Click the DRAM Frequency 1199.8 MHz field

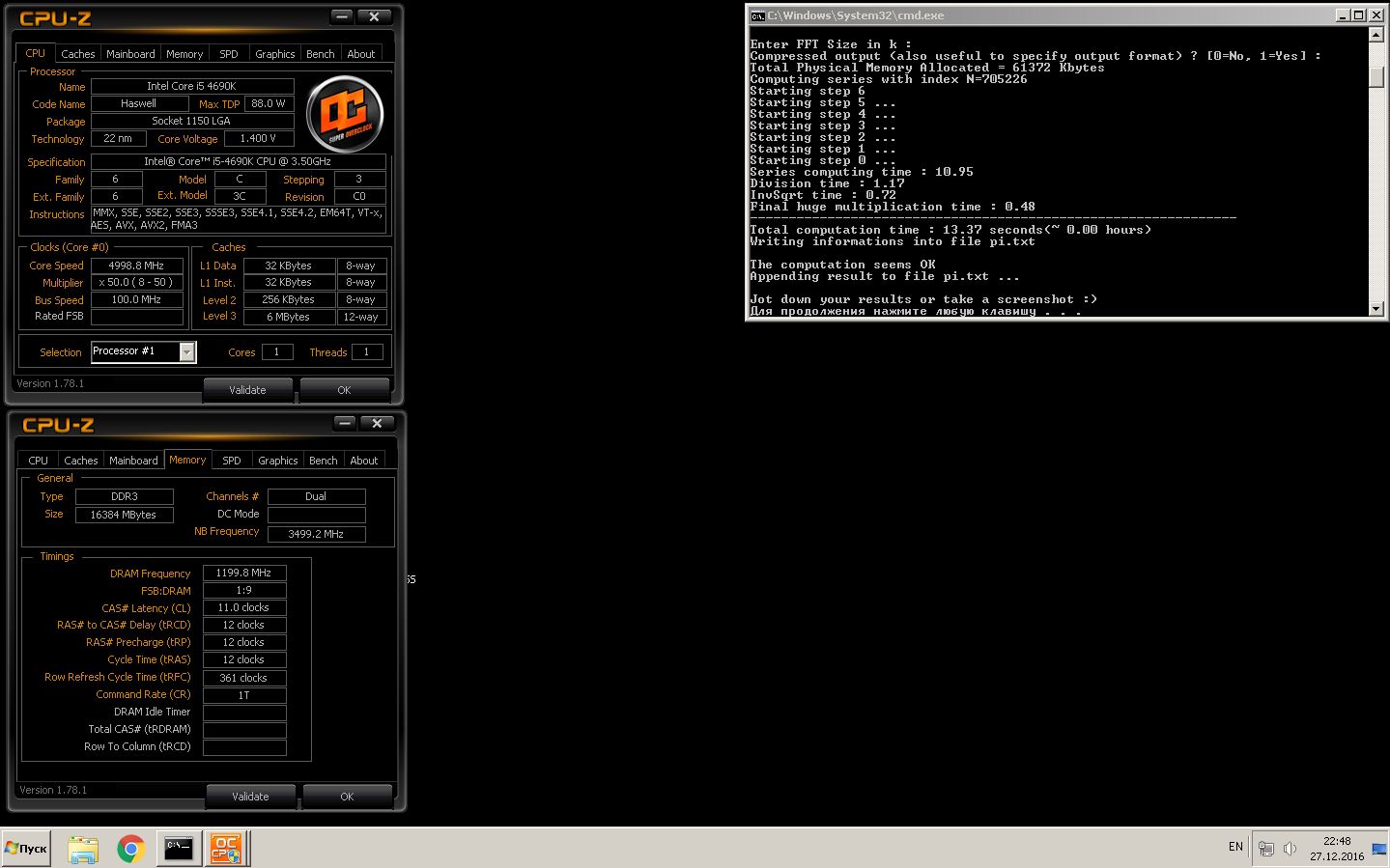[244, 574]
